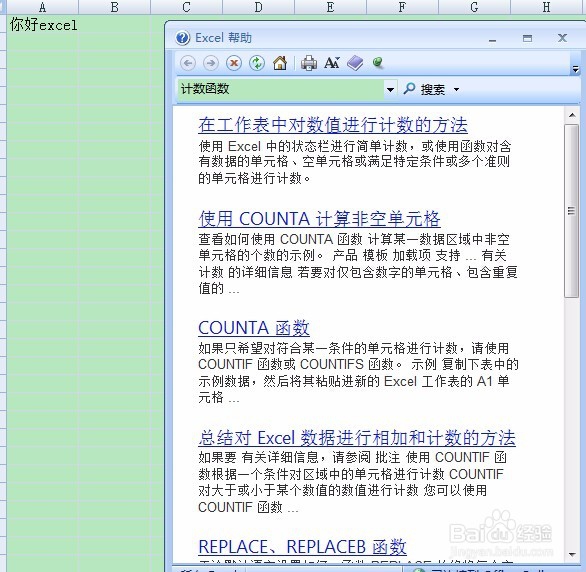Select column A header
The width and height of the screenshot is (586, 572).
pyautogui.click(x=43, y=7)
